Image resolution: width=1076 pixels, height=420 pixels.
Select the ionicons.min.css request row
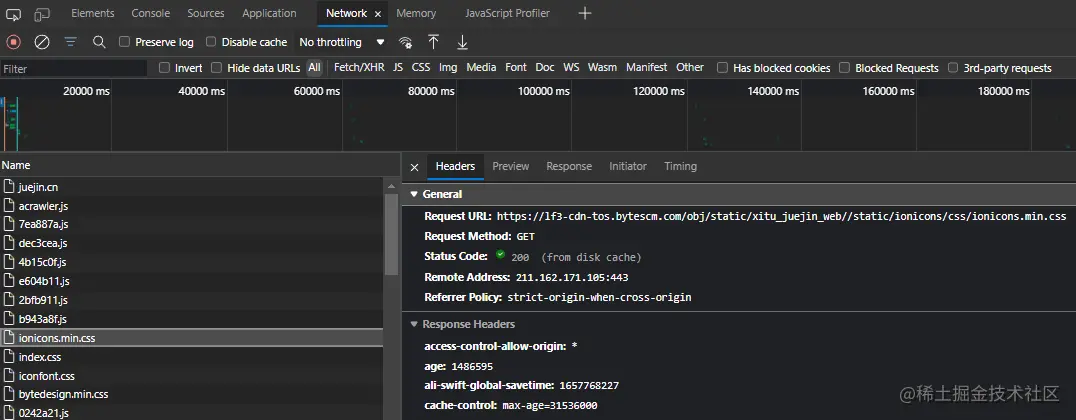pos(191,338)
